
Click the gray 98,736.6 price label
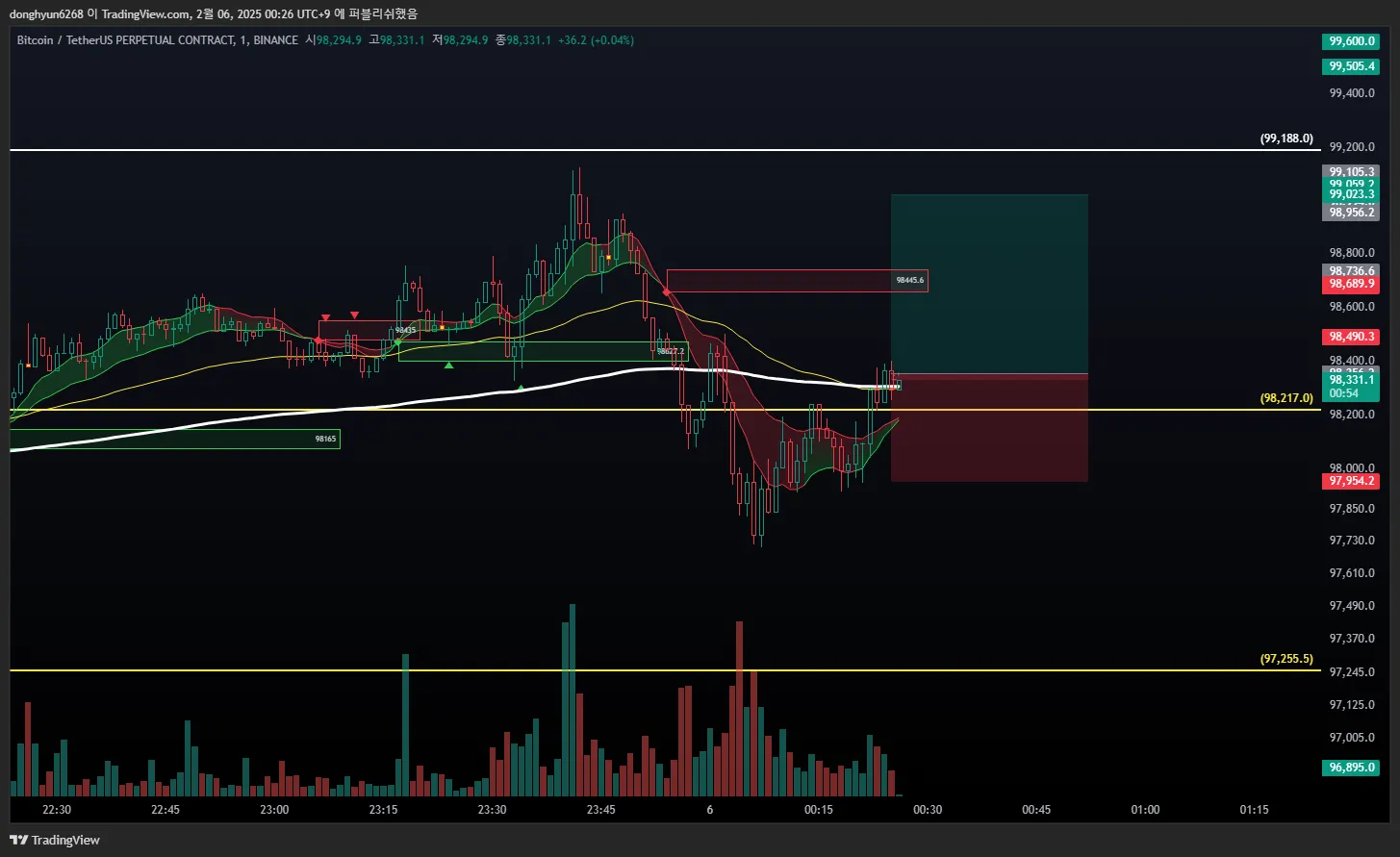click(1351, 271)
